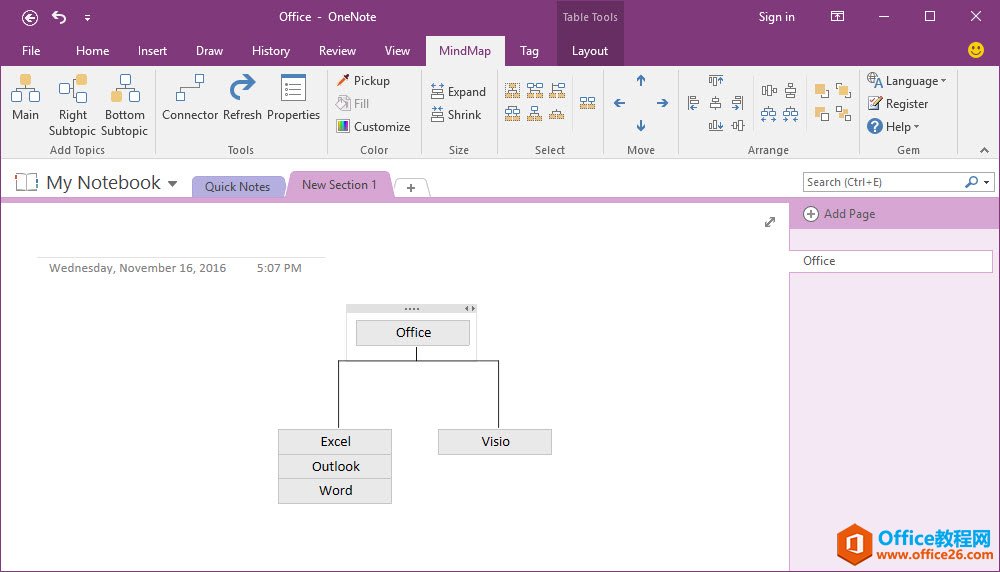Viewport: 1000px width, 572px height.
Task: Collapse the ribbon with the chevron
Action: (984, 150)
